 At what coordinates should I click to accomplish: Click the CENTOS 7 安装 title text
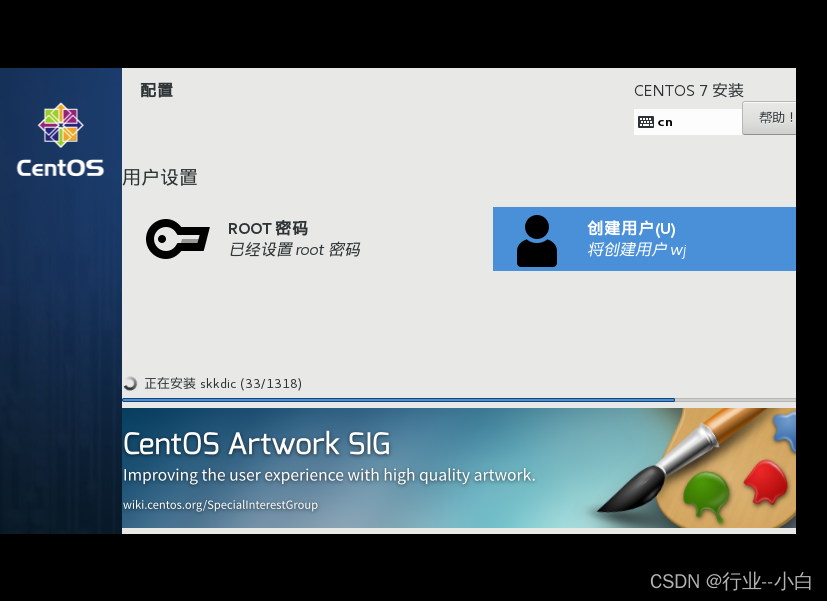(x=689, y=91)
